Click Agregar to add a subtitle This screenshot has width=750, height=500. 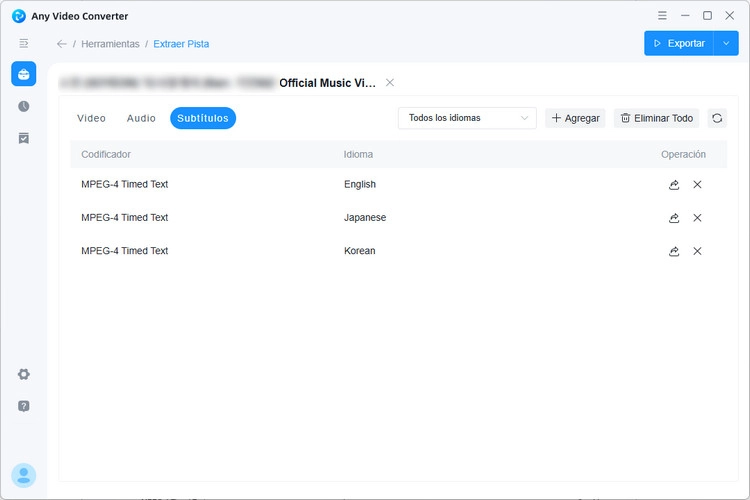[575, 118]
